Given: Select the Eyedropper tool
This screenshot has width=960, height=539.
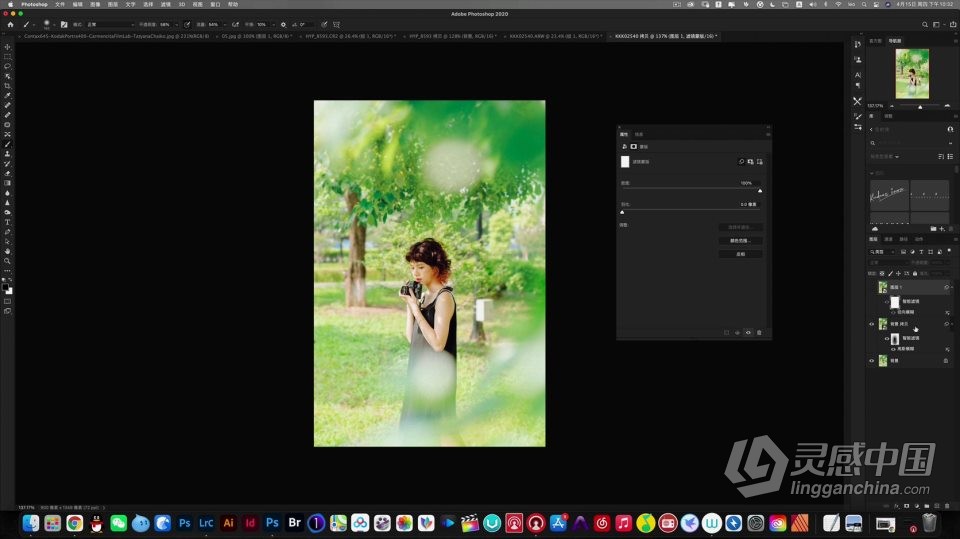Looking at the screenshot, I should 7,96.
